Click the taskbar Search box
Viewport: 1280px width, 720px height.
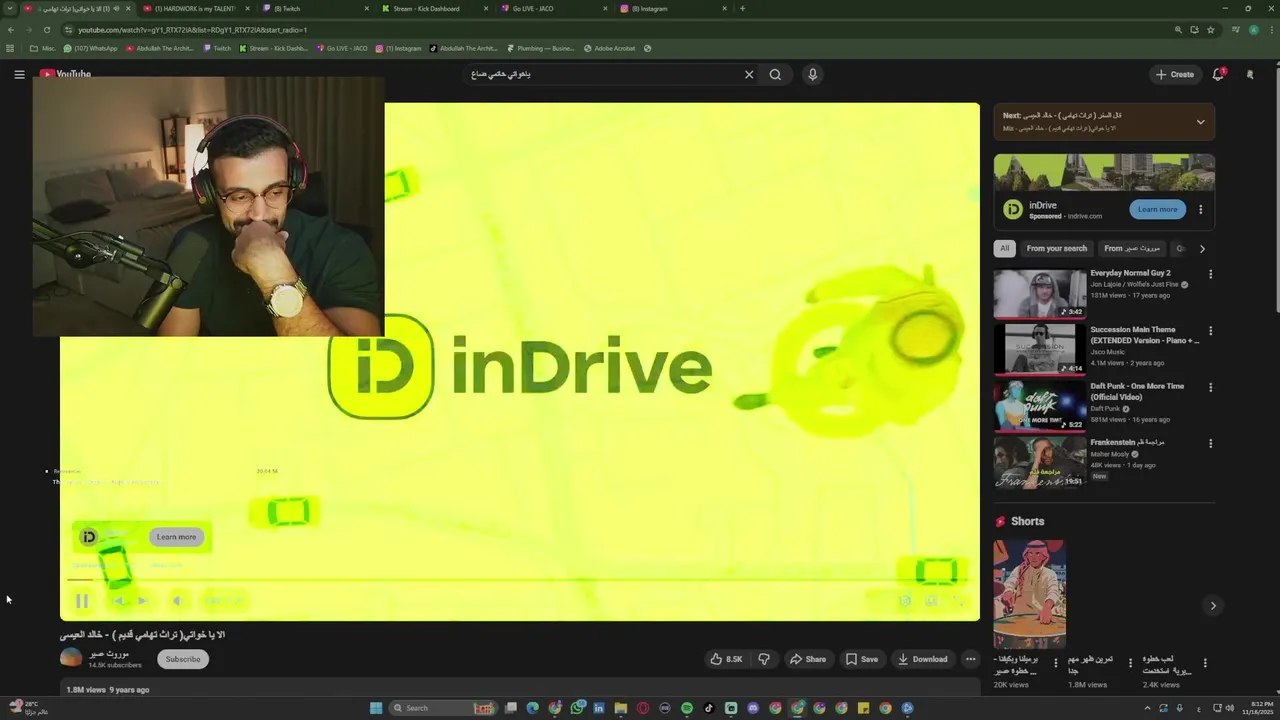pos(444,708)
